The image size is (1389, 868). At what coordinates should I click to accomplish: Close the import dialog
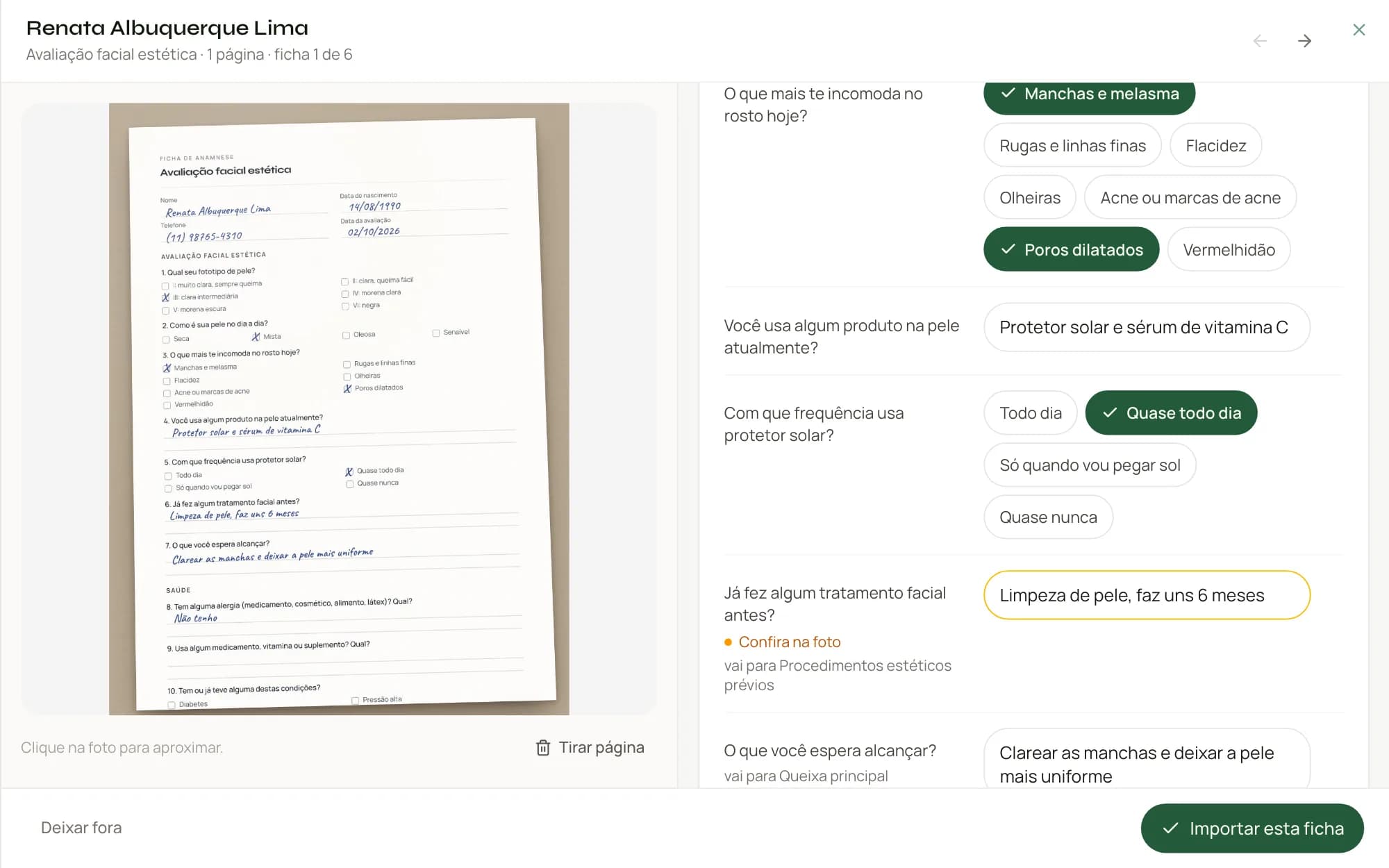[x=1359, y=30]
